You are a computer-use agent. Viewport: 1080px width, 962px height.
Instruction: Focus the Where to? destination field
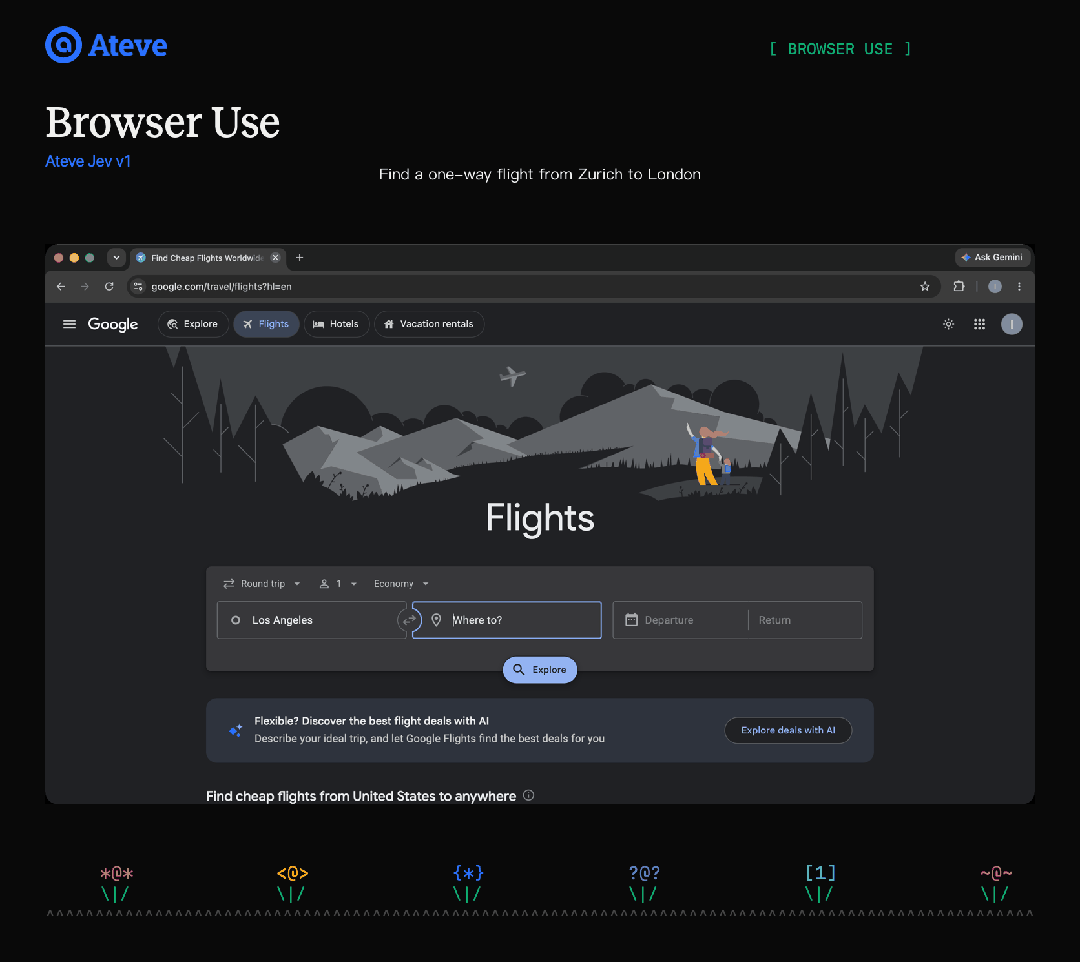pyautogui.click(x=507, y=620)
